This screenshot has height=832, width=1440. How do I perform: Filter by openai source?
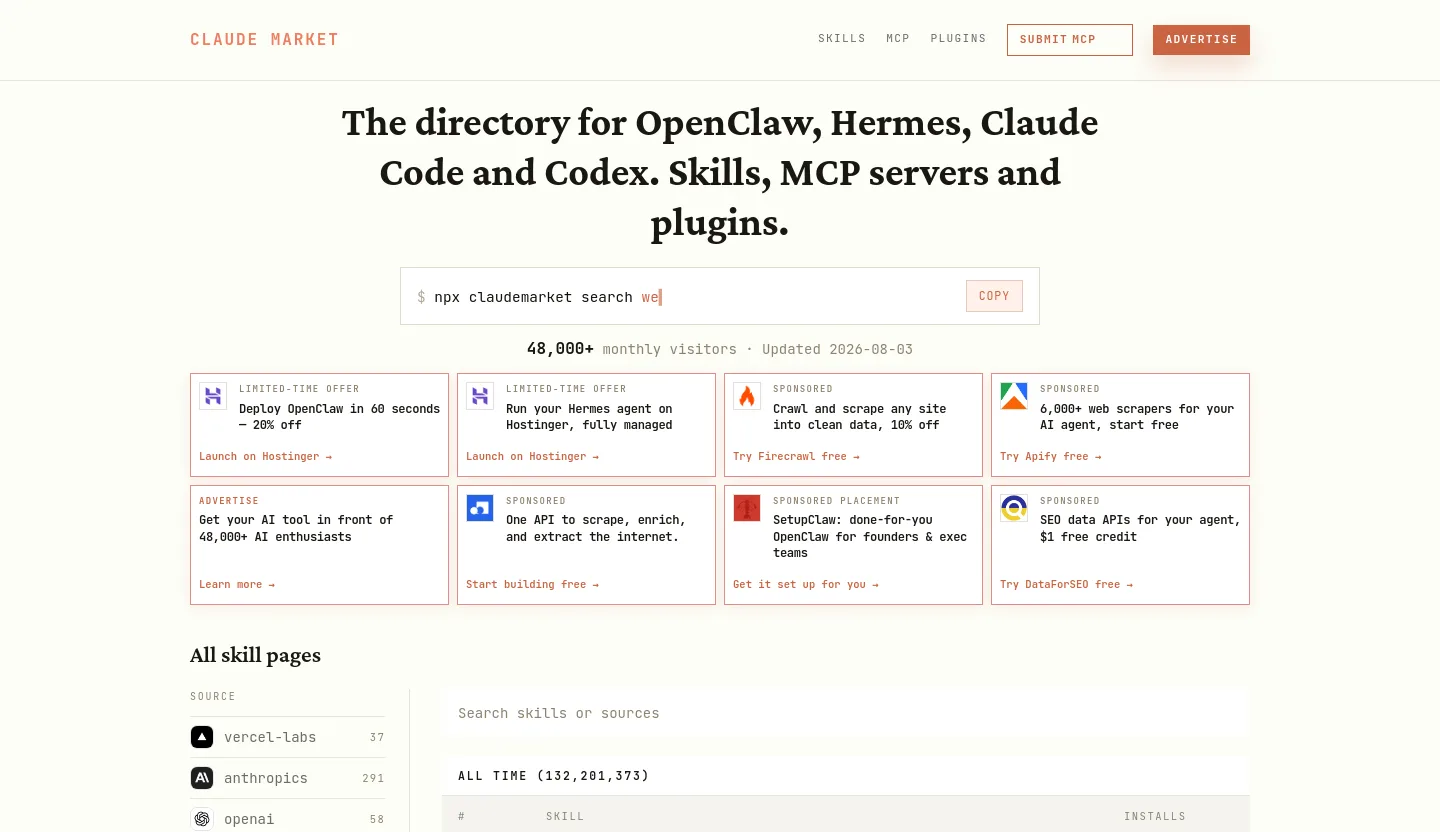point(288,819)
